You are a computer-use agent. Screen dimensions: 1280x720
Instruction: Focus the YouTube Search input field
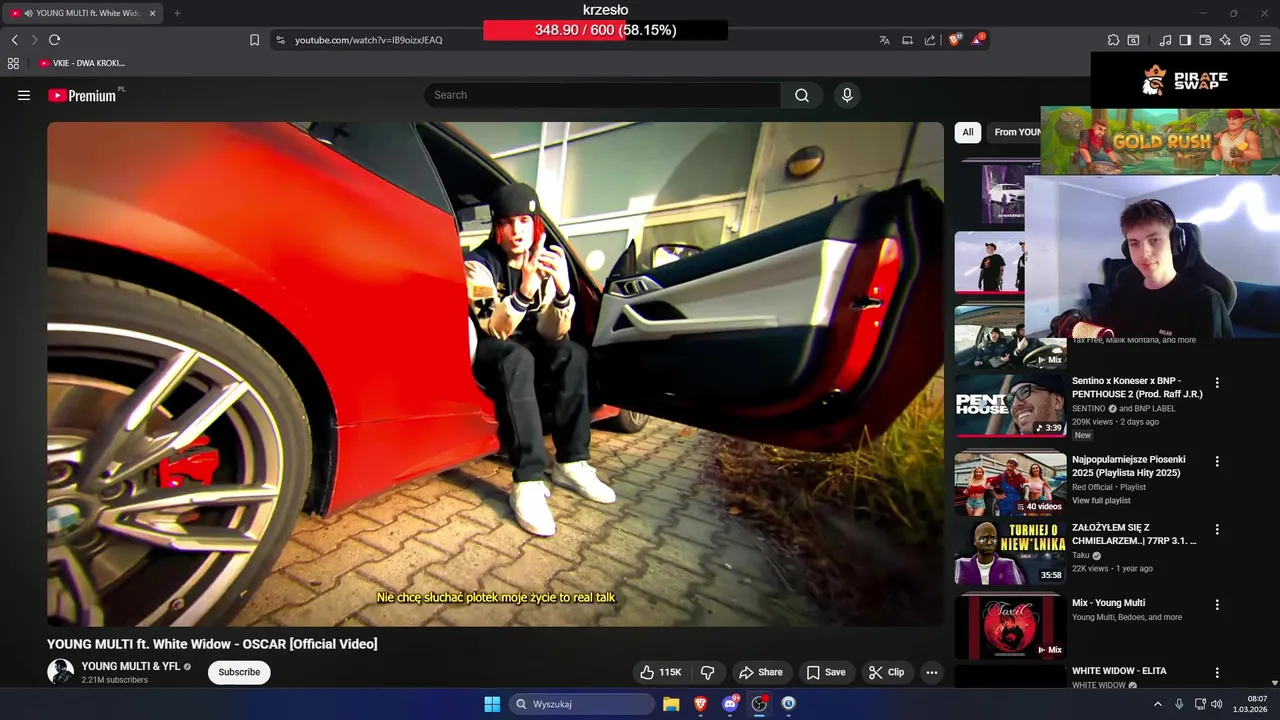(602, 95)
